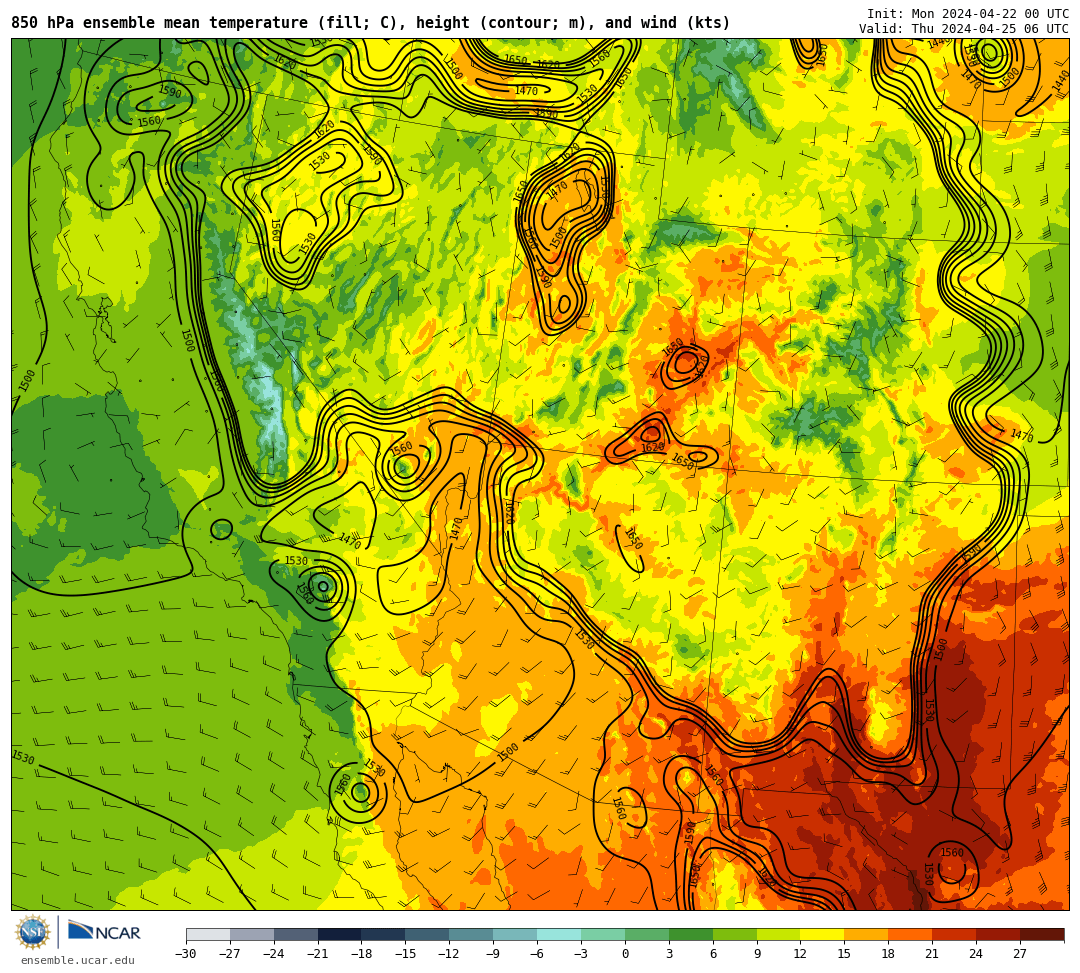
Task: Click the −21 colorbar tick label
Action: pos(318,954)
